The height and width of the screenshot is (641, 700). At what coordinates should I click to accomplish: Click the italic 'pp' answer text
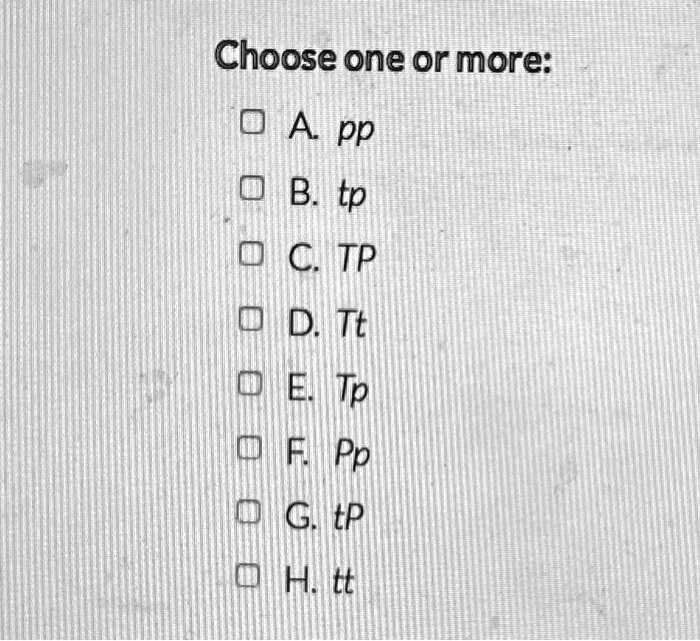[355, 132]
